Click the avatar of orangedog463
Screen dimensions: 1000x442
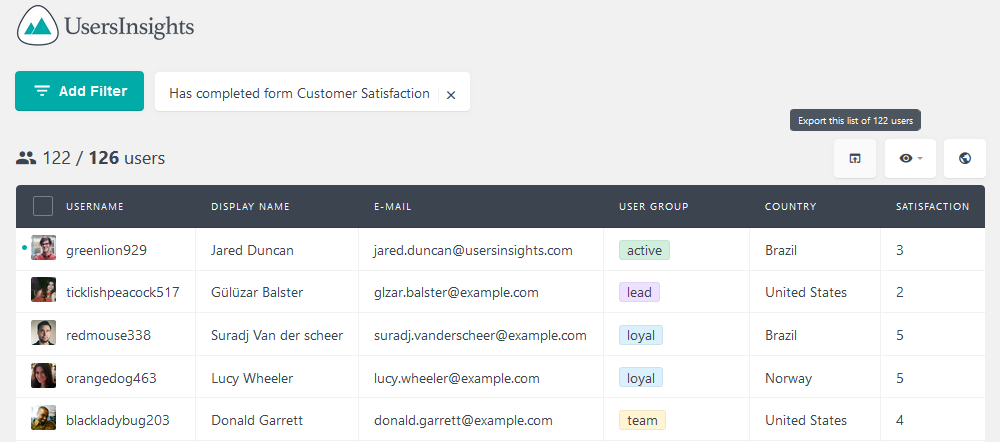(x=43, y=376)
